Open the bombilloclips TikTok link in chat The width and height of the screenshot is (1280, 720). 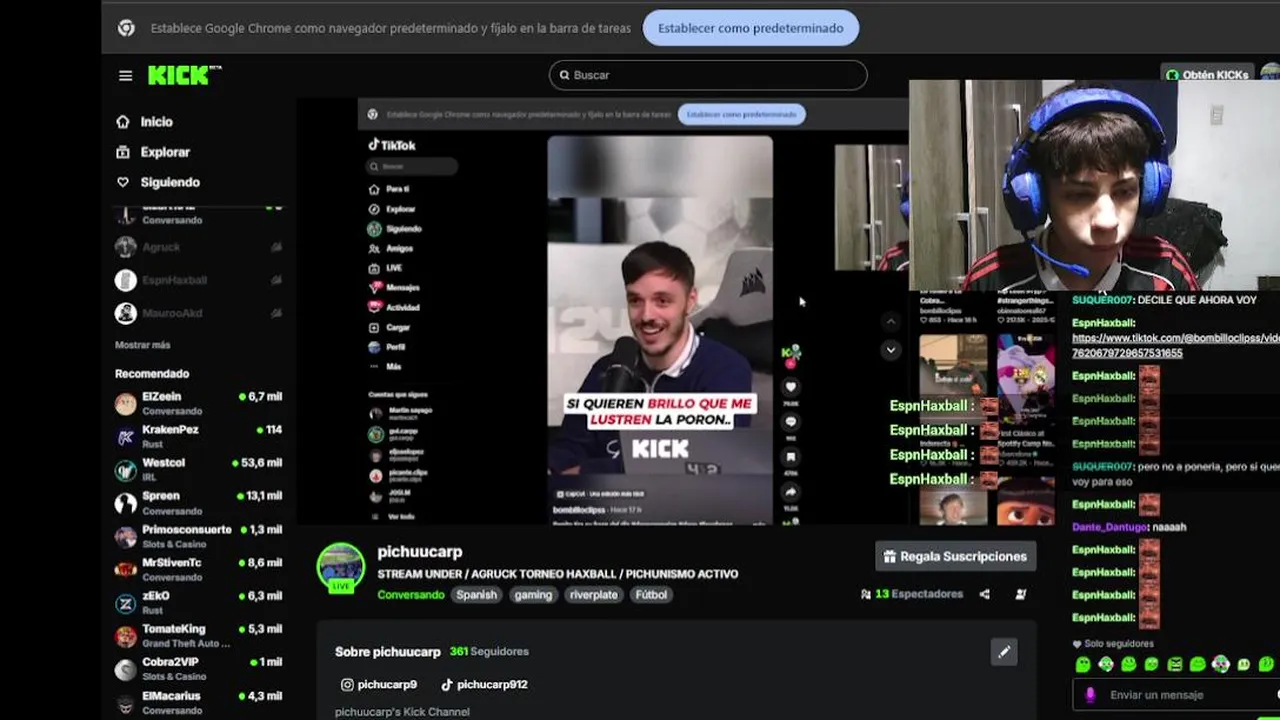(x=1175, y=346)
